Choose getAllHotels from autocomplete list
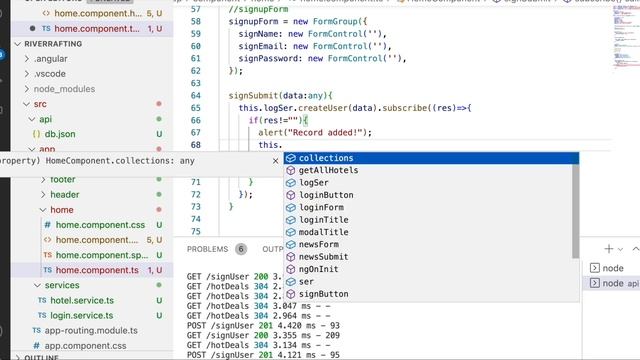 click(x=428, y=170)
